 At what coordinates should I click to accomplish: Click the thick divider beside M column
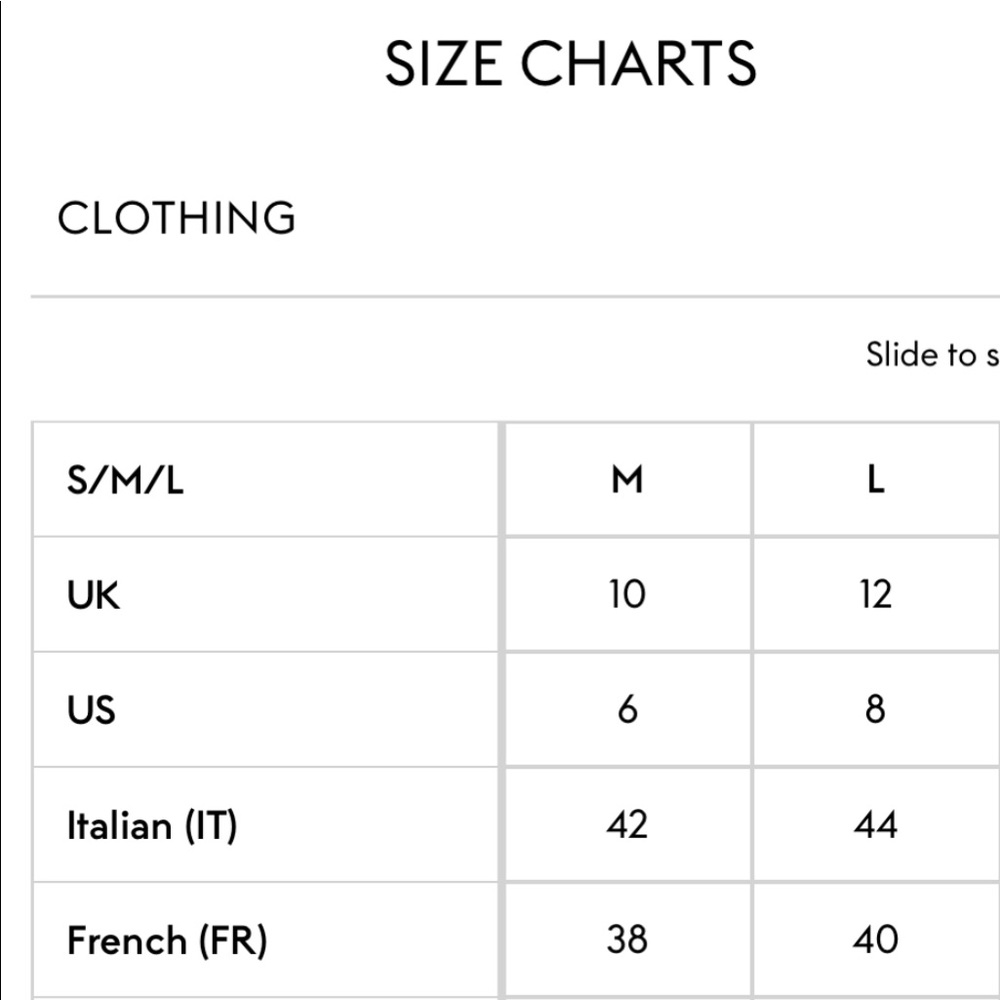502,710
